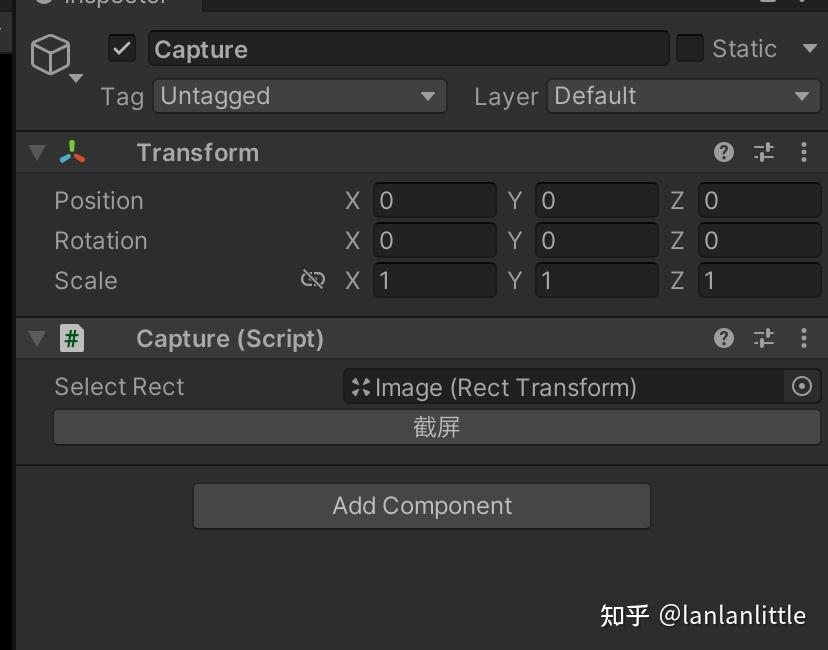The image size is (828, 650).
Task: Collapse the Transform component foldout
Action: (x=37, y=152)
